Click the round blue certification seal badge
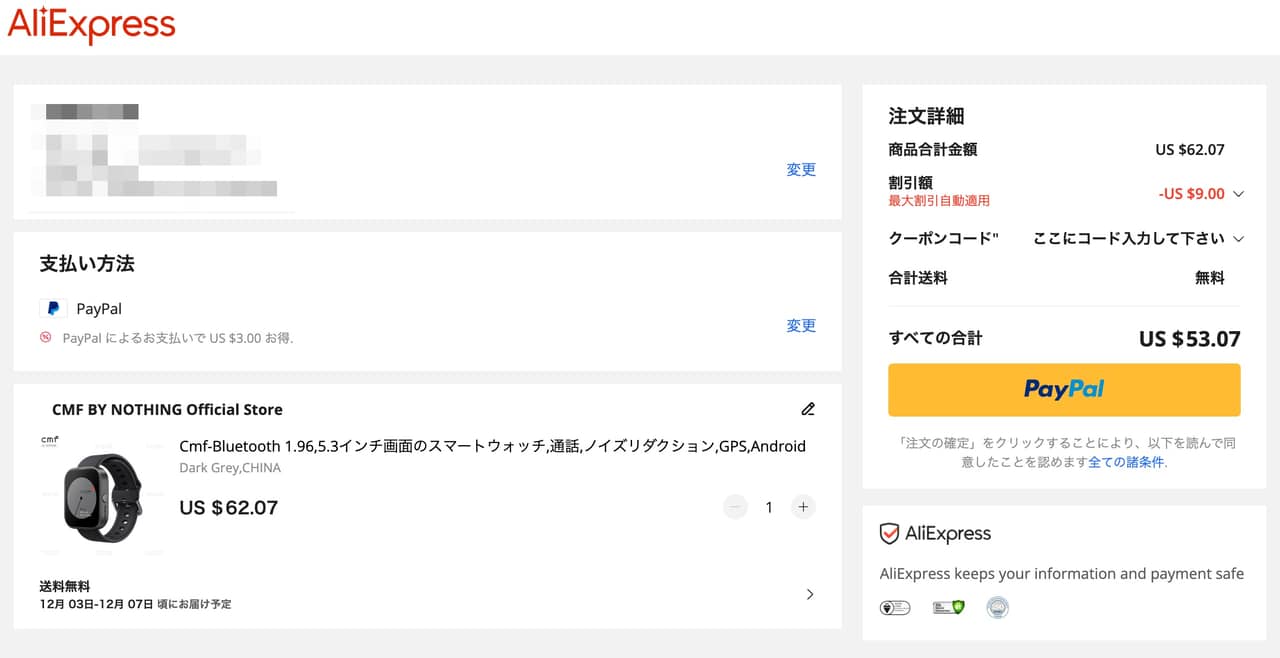 pyautogui.click(x=997, y=607)
